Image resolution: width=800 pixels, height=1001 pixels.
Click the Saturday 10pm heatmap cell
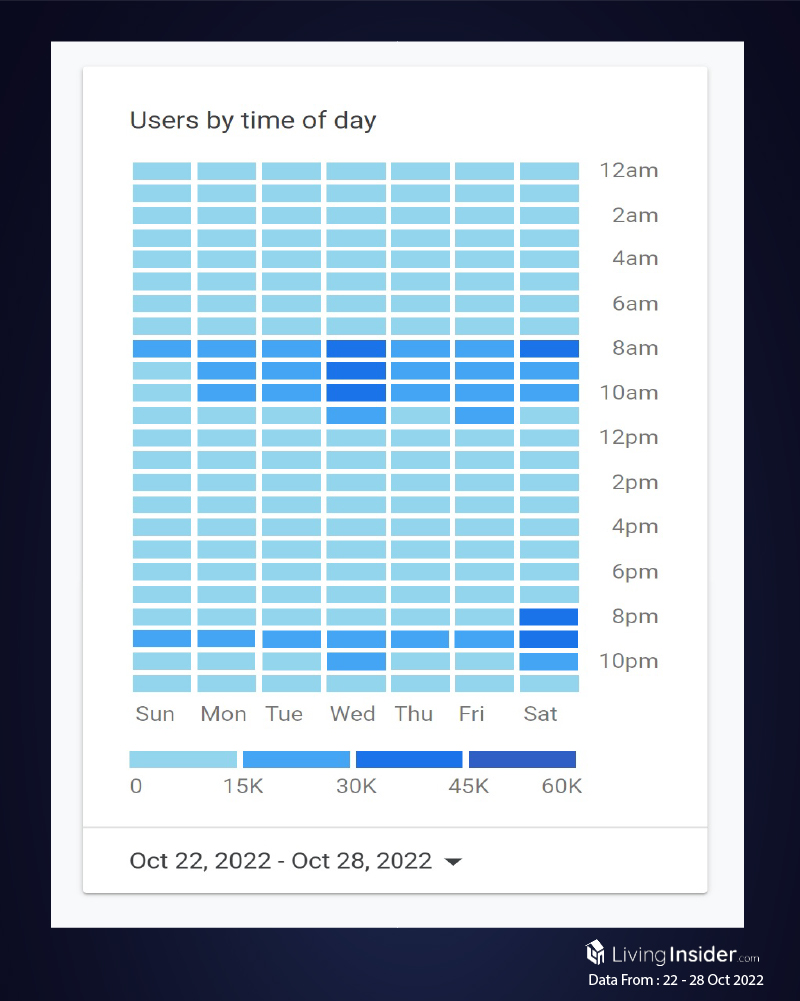[549, 661]
